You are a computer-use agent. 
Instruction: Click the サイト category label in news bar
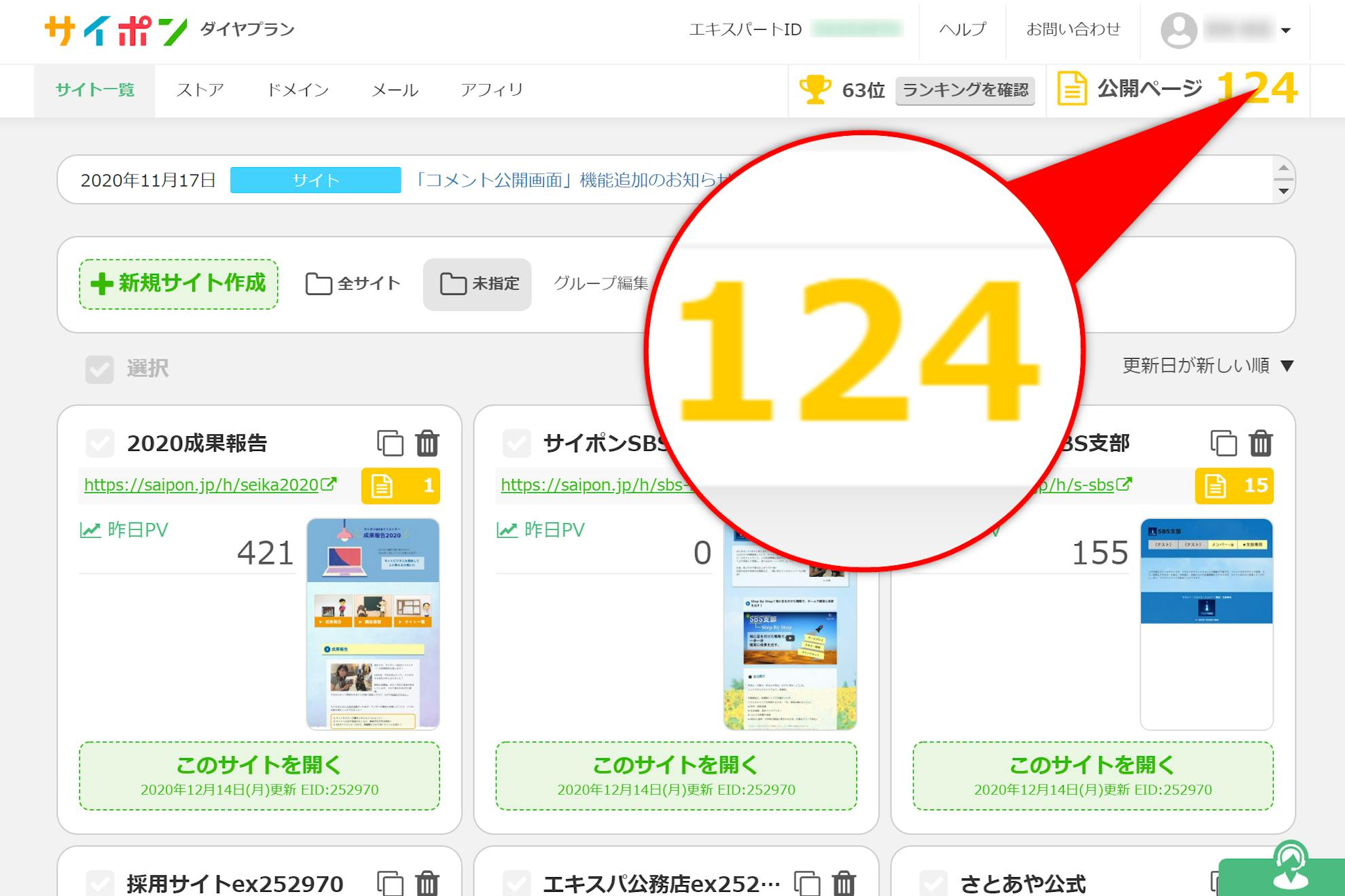tap(316, 180)
